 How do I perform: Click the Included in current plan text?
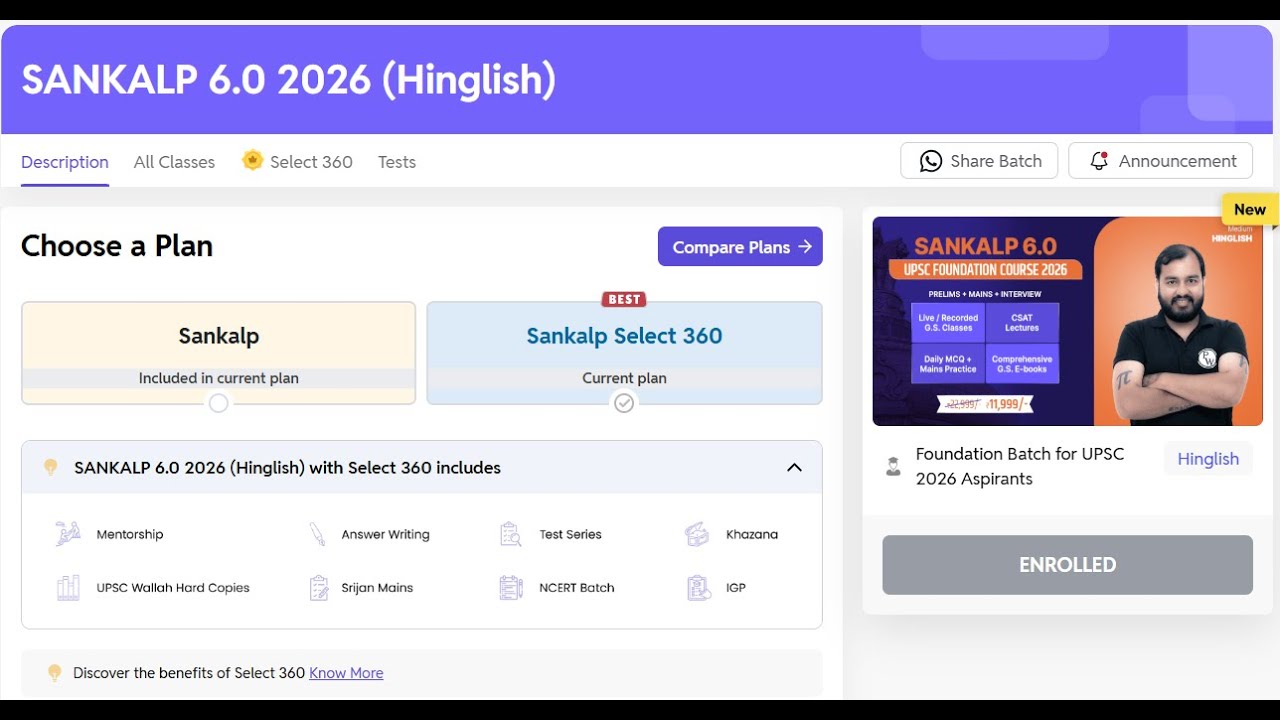[219, 378]
